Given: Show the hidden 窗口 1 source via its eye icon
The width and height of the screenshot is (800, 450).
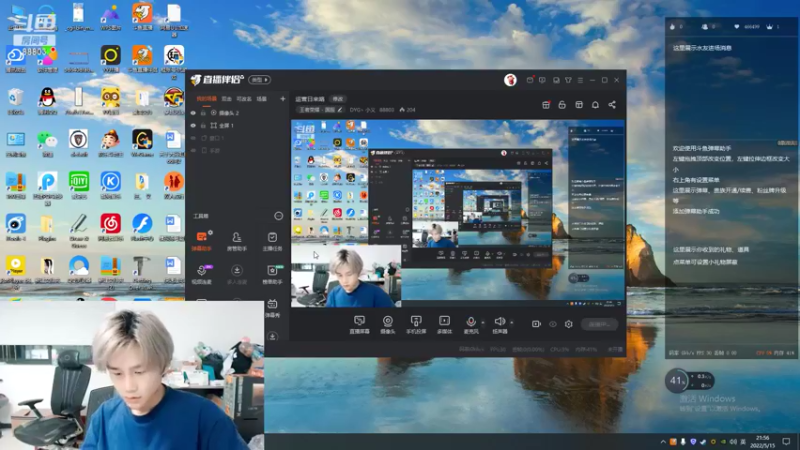Looking at the screenshot, I should tap(193, 138).
